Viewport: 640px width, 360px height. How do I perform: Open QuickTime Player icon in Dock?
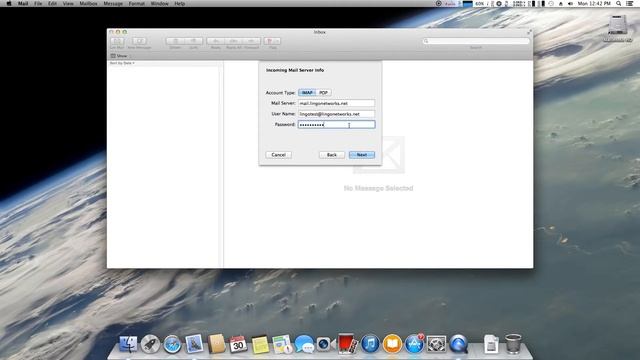pos(458,344)
